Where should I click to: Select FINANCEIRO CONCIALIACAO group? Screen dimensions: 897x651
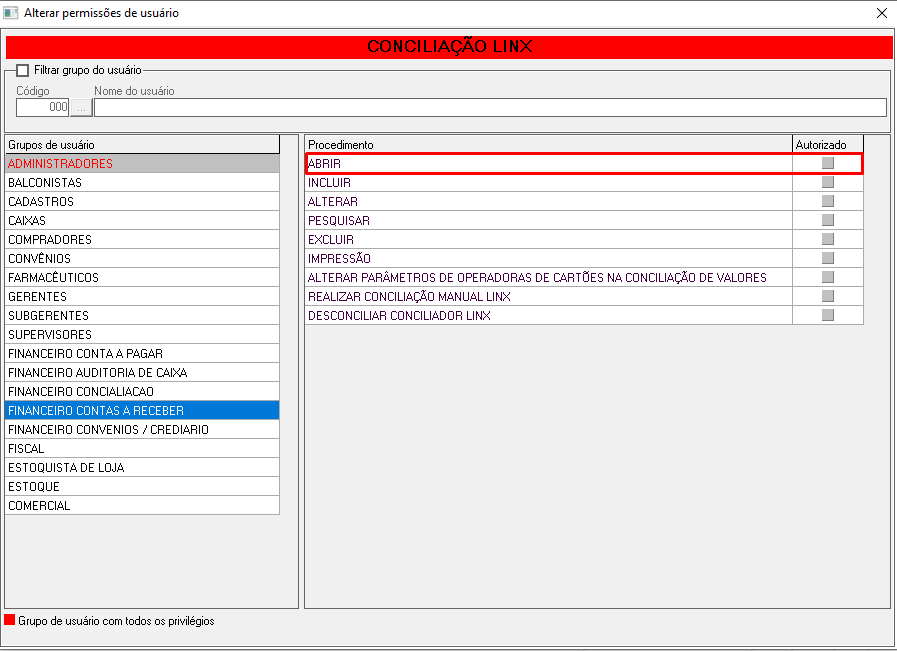[142, 391]
